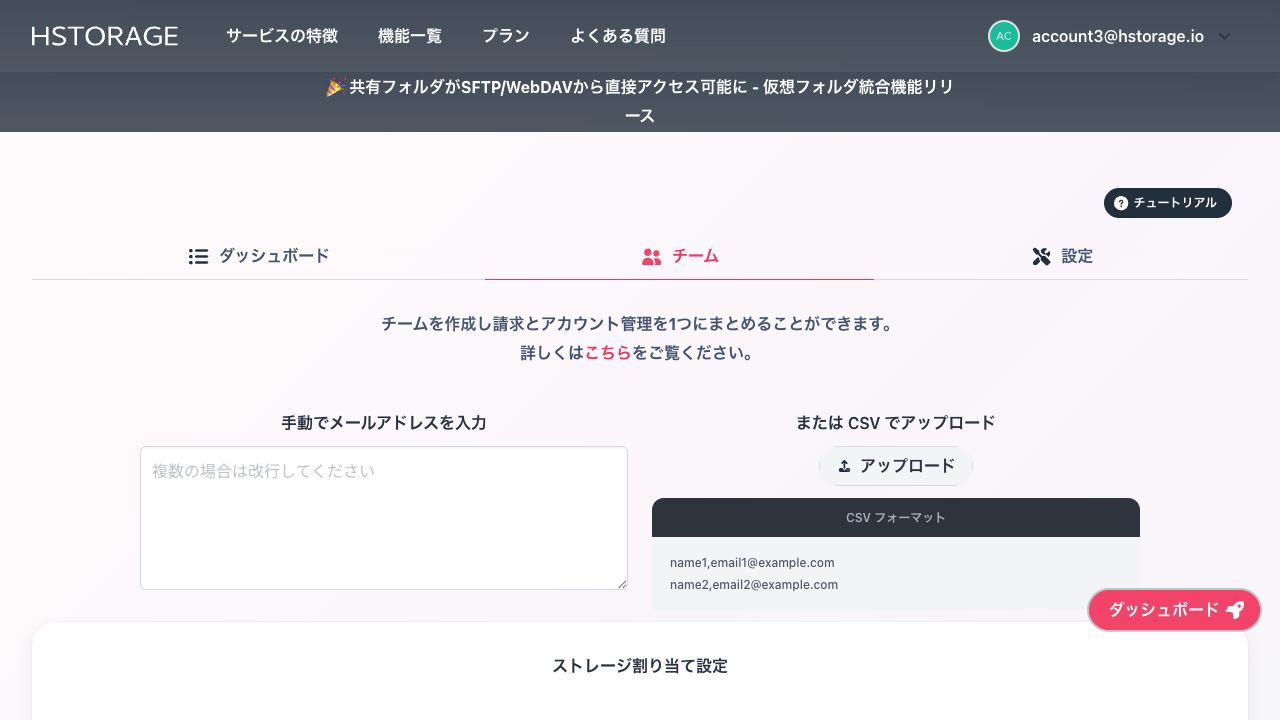The image size is (1280, 720).
Task: Open the SFTP/WebDAV announcement banner
Action: click(x=640, y=101)
